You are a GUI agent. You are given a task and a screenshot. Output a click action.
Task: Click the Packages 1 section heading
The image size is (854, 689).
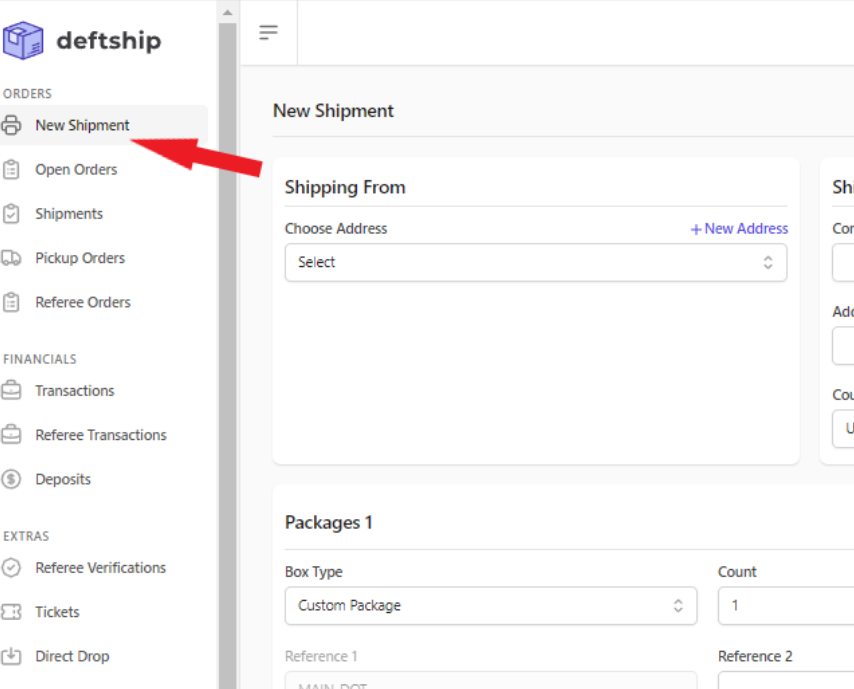coord(328,522)
